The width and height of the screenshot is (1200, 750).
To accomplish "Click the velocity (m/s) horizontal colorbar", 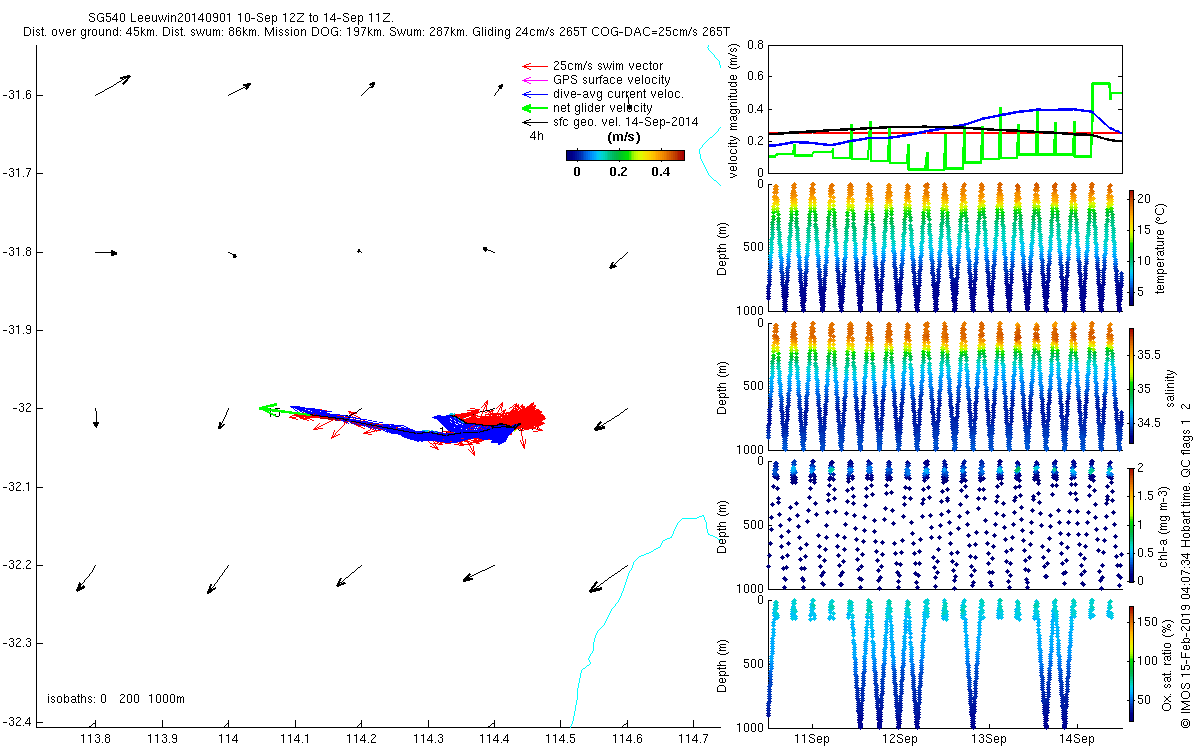I will pos(624,155).
